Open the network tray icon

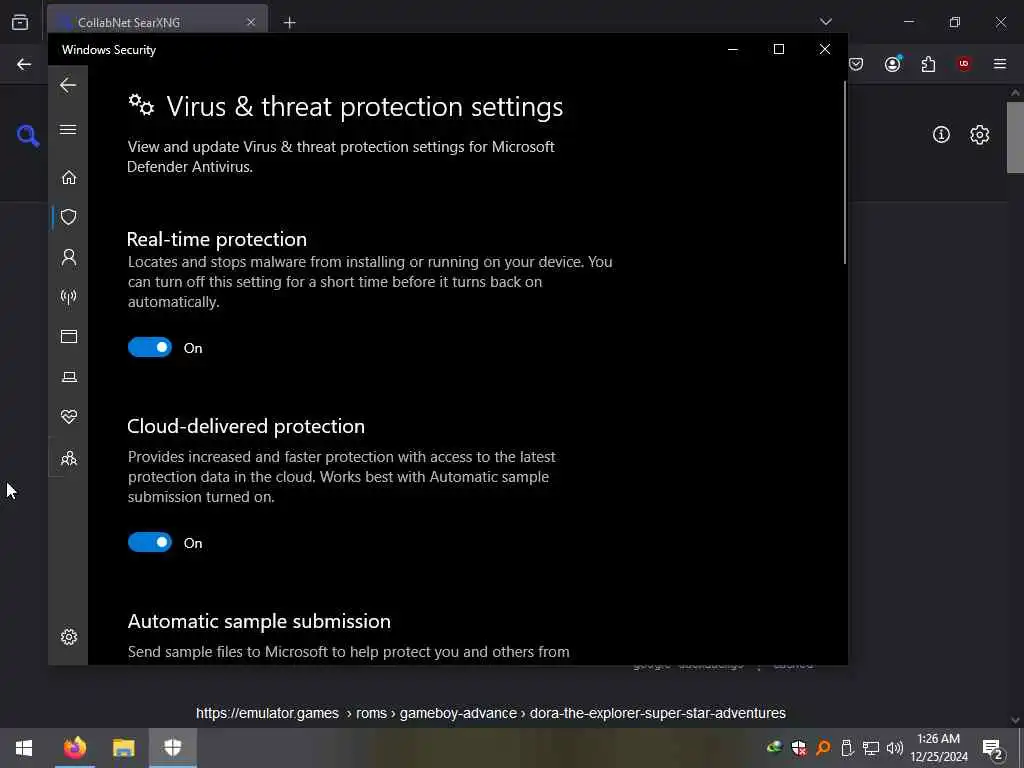coord(871,748)
